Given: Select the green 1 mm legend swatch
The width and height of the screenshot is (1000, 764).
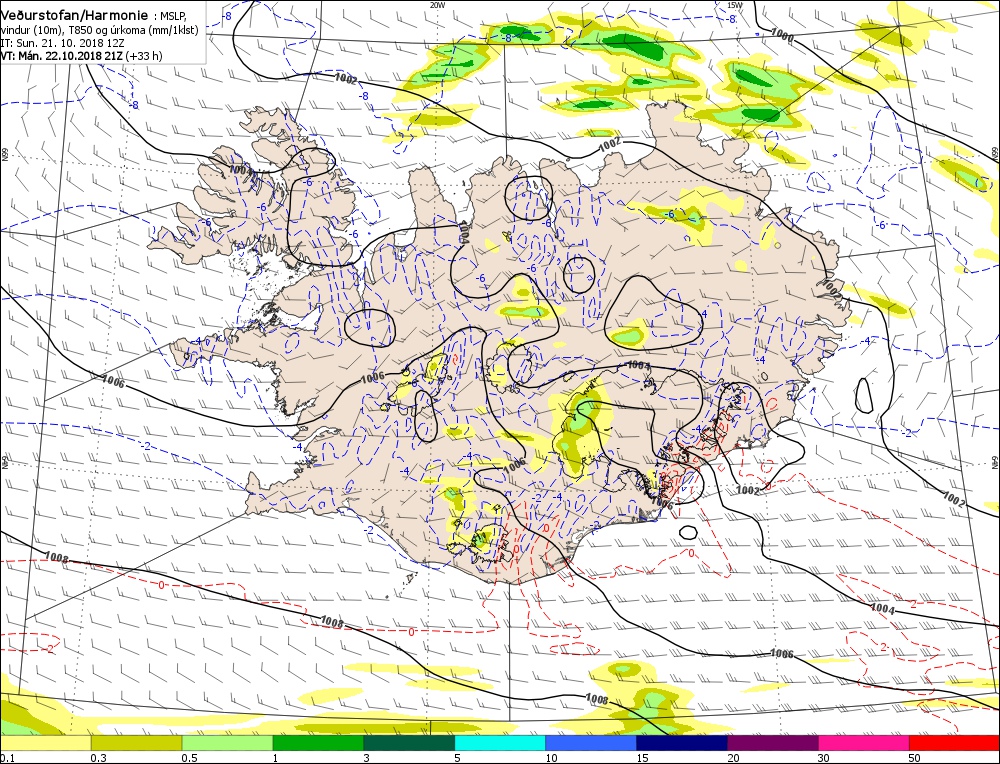Looking at the screenshot, I should [x=318, y=743].
